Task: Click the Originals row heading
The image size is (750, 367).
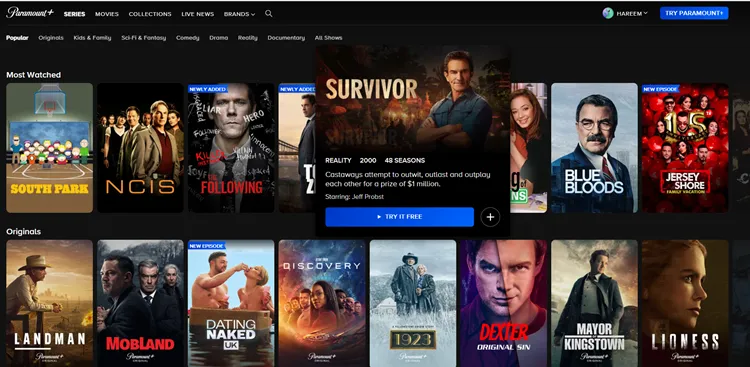Action: tap(23, 232)
